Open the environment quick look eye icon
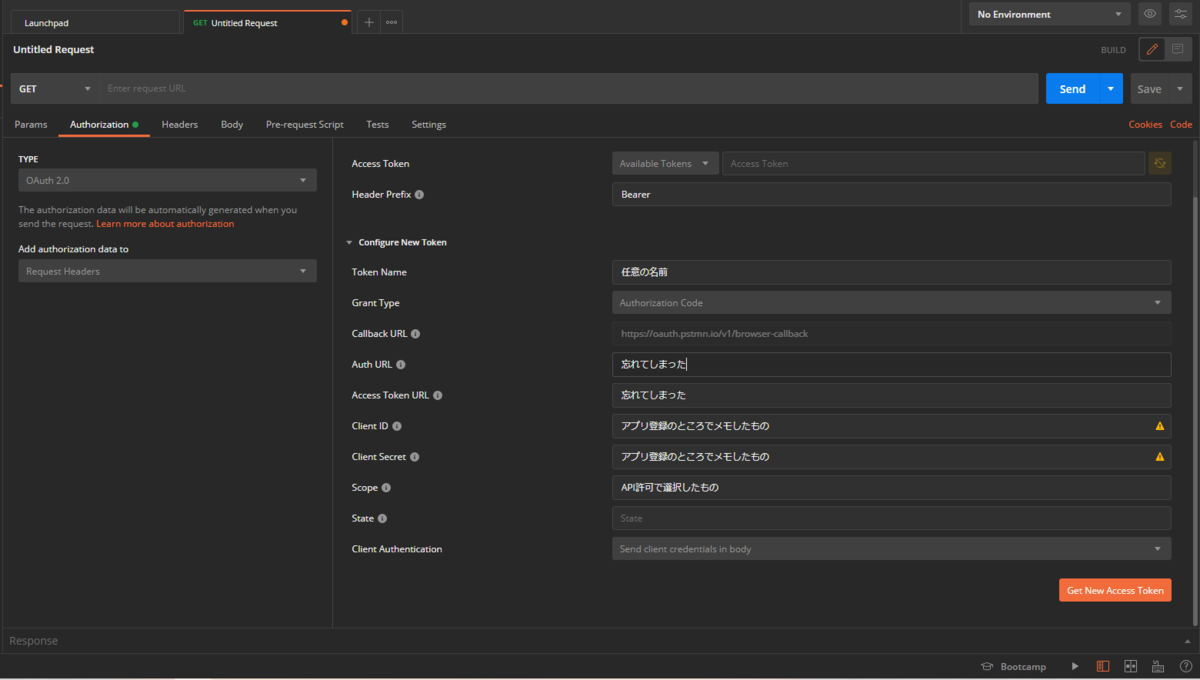 1150,14
